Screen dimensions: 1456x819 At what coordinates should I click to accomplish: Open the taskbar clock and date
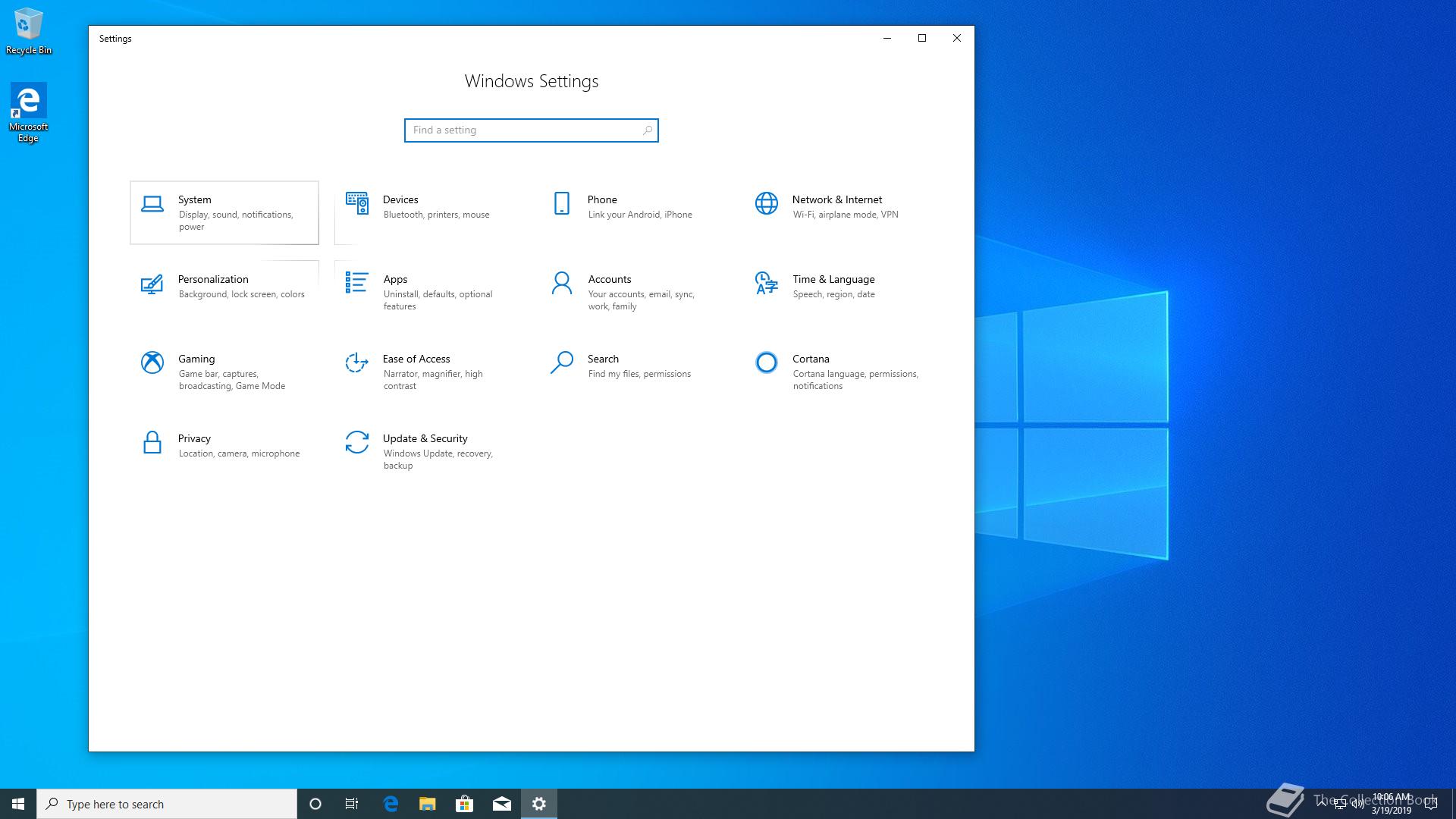1392,804
